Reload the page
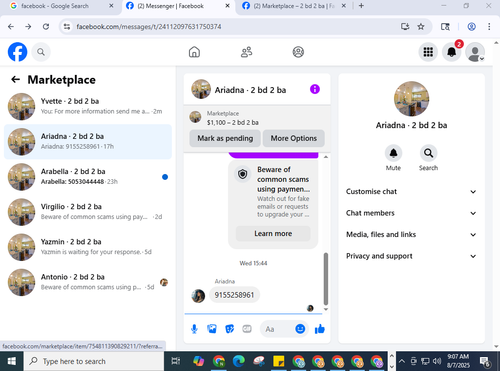The width and height of the screenshot is (500, 371). (46, 27)
